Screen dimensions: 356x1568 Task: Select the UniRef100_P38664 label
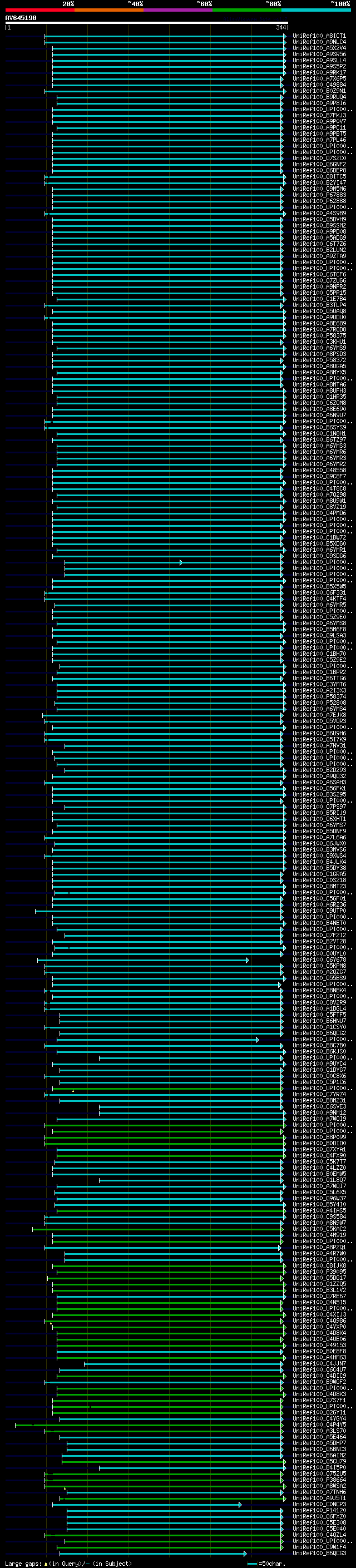319,1480
